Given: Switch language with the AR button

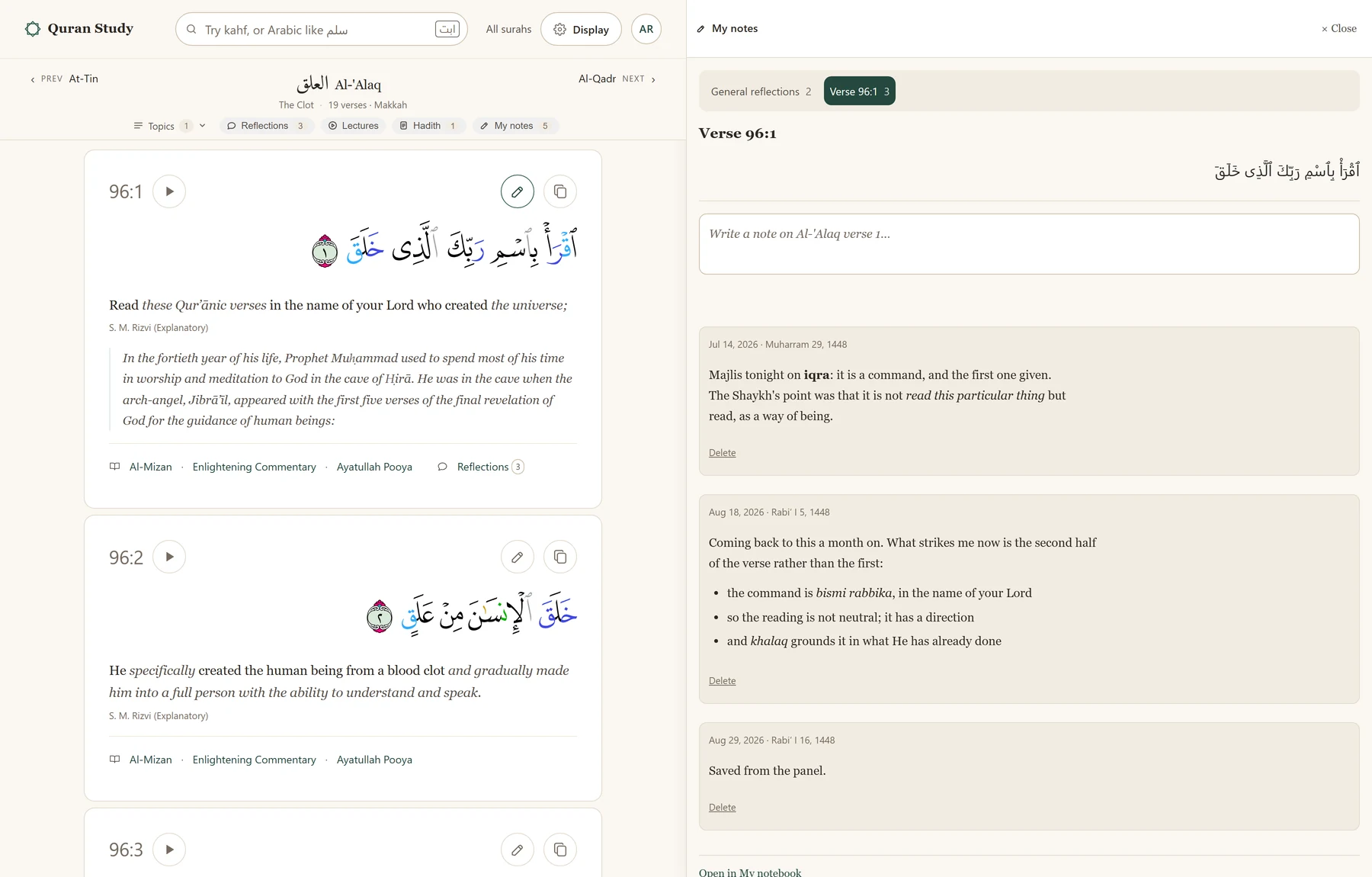Looking at the screenshot, I should pyautogui.click(x=646, y=29).
